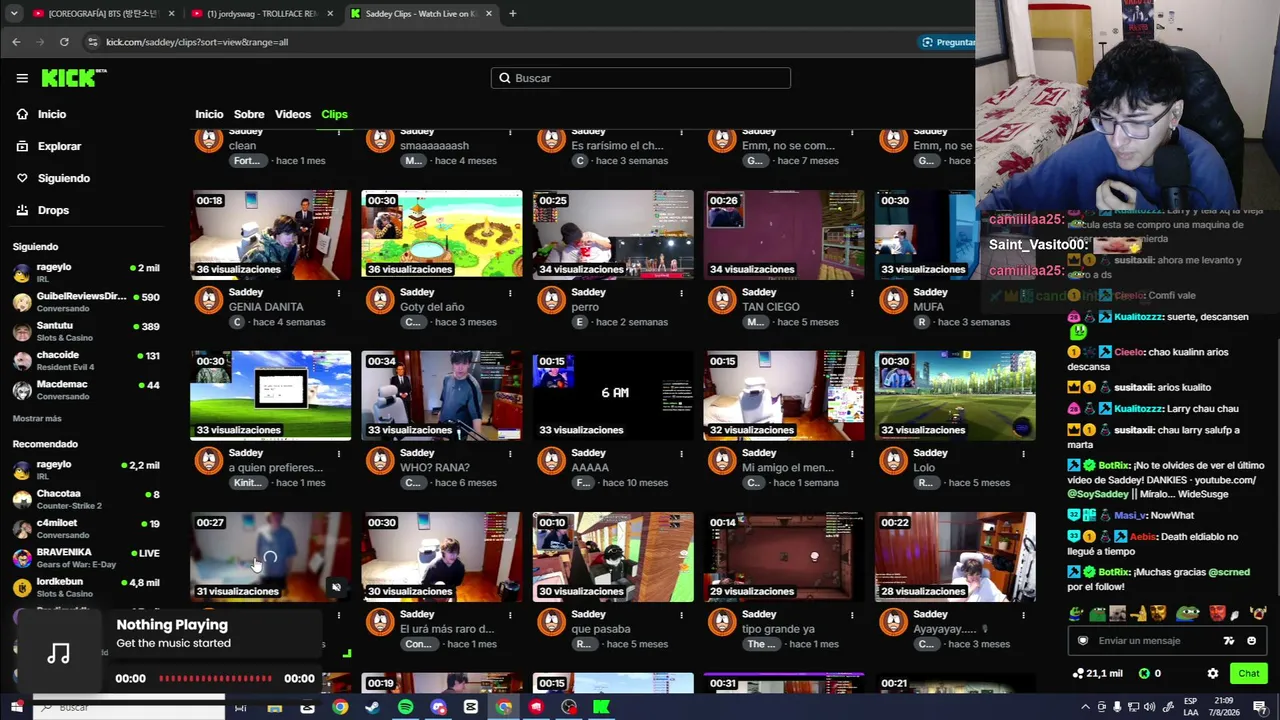Open chat settings gear icon
The width and height of the screenshot is (1280, 720).
coord(1213,674)
